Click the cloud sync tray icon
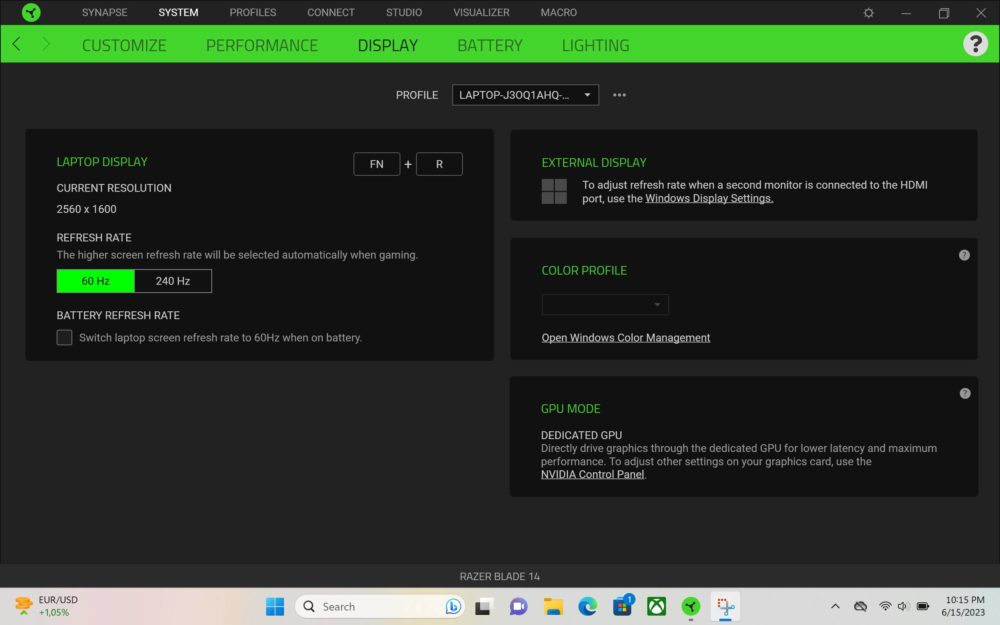This screenshot has height=625, width=1000. click(860, 607)
